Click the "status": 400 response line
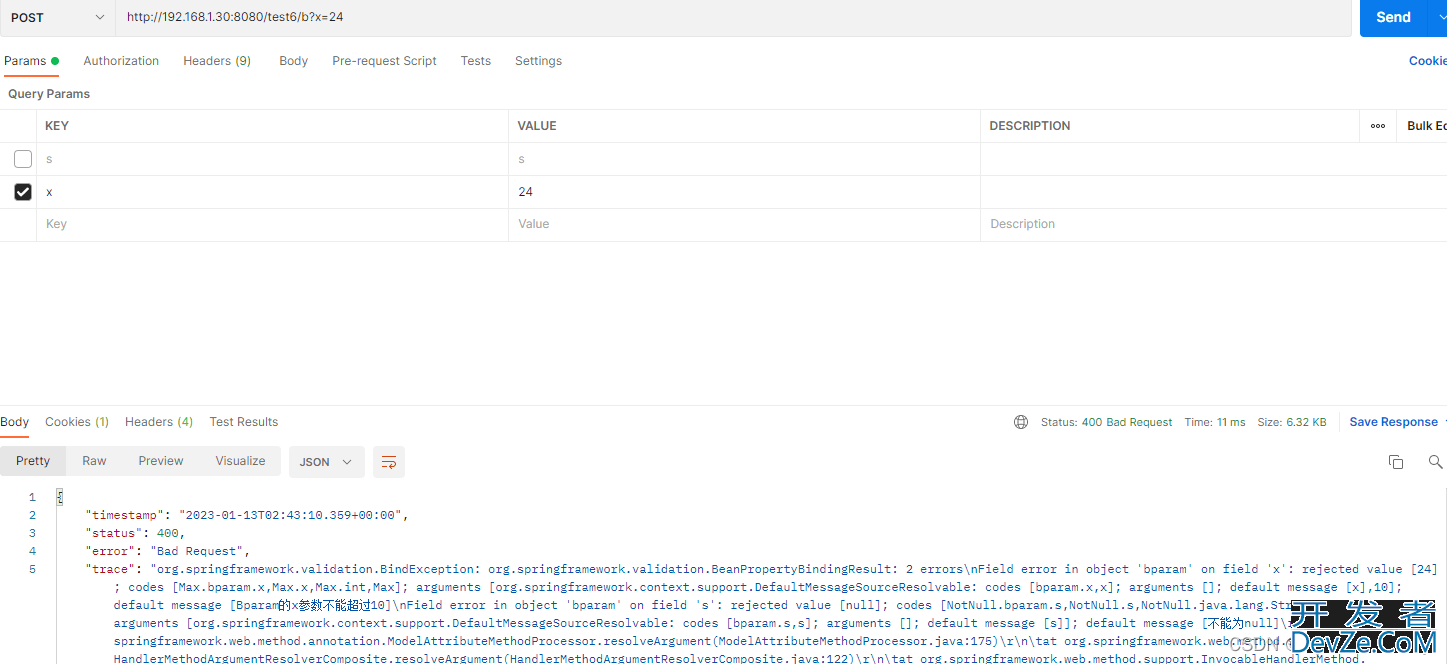This screenshot has width=1447, height=664. point(135,533)
